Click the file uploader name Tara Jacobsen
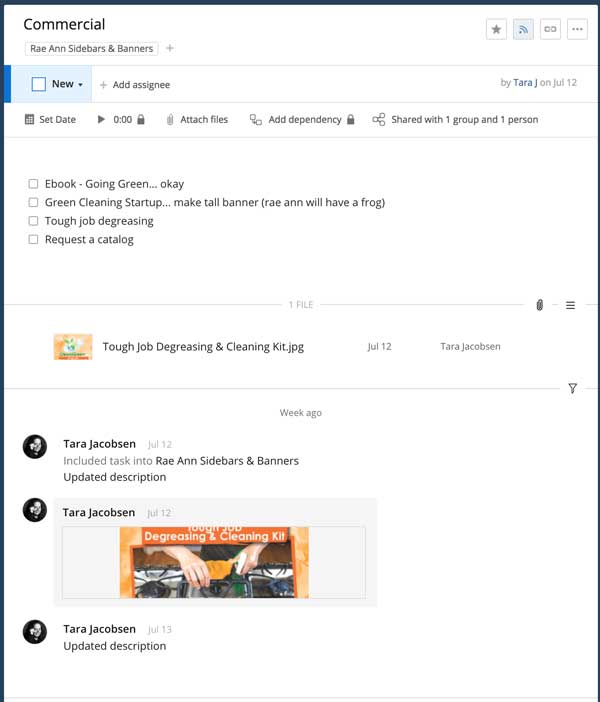This screenshot has width=600, height=702. 470,347
